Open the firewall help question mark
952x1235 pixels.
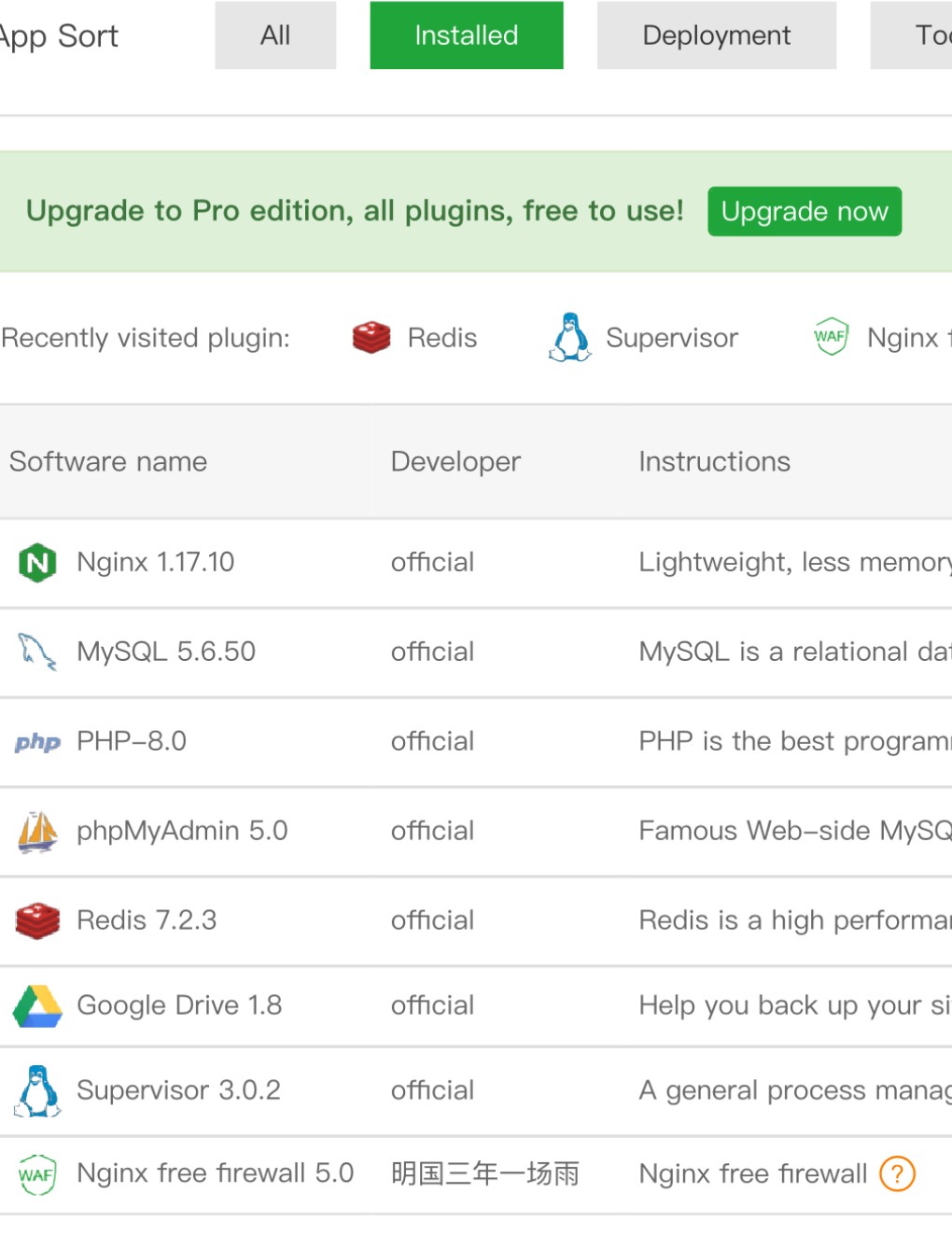(x=897, y=1173)
